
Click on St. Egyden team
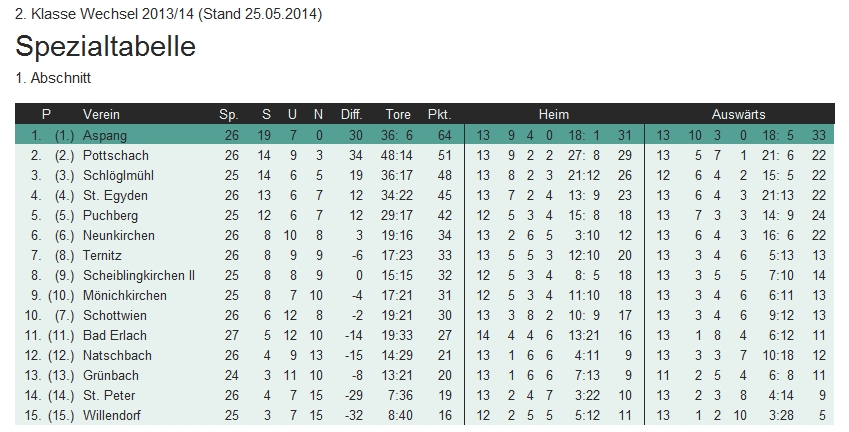(110, 195)
